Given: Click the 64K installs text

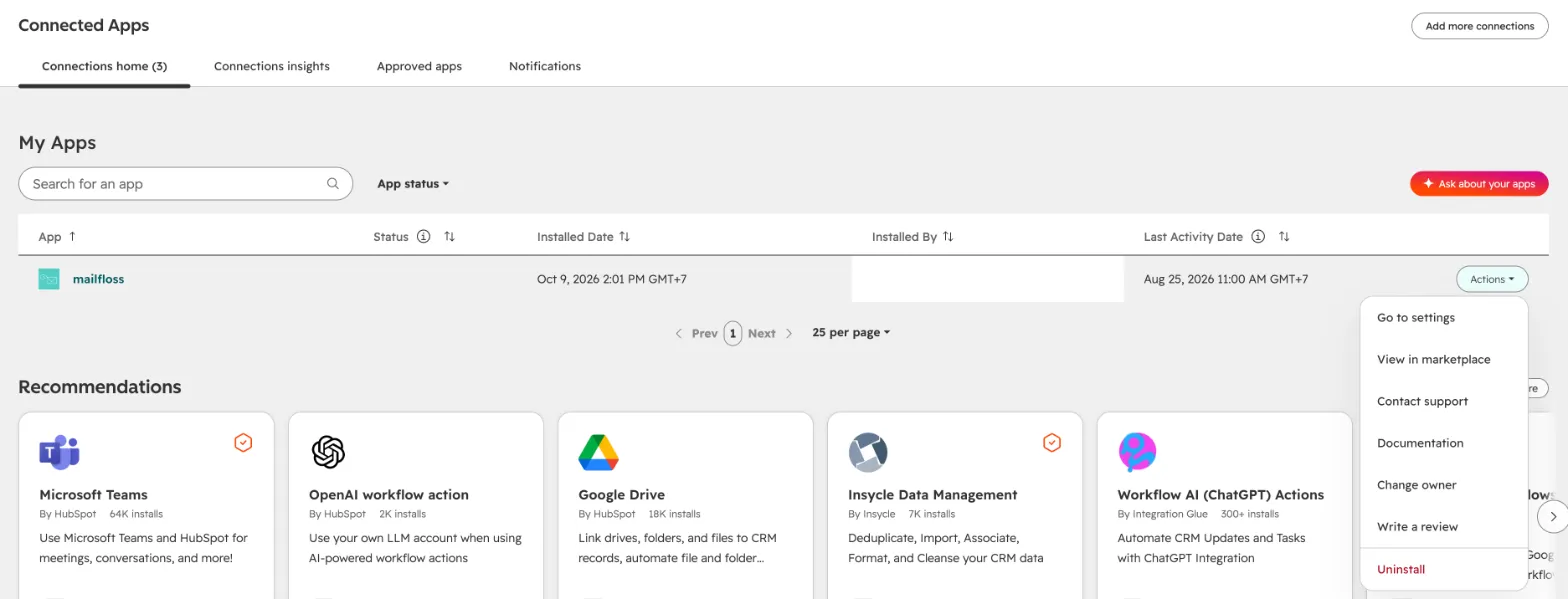Looking at the screenshot, I should [x=134, y=514].
